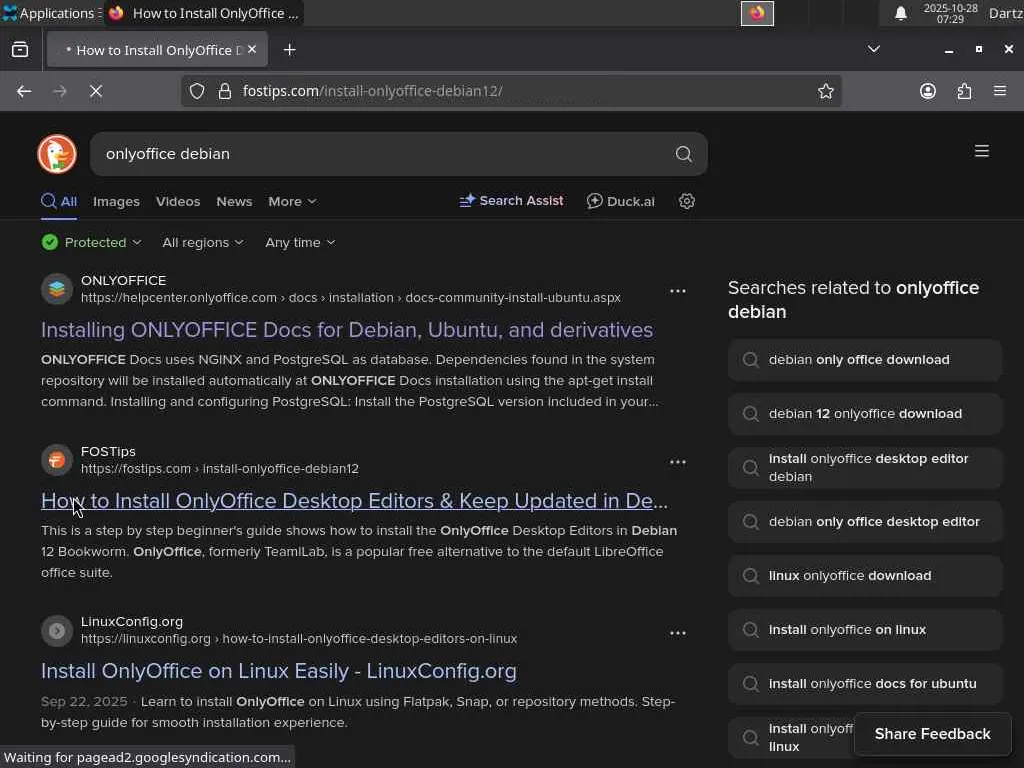Open Duck.ai chat
This screenshot has width=1024, height=768.
coord(620,201)
